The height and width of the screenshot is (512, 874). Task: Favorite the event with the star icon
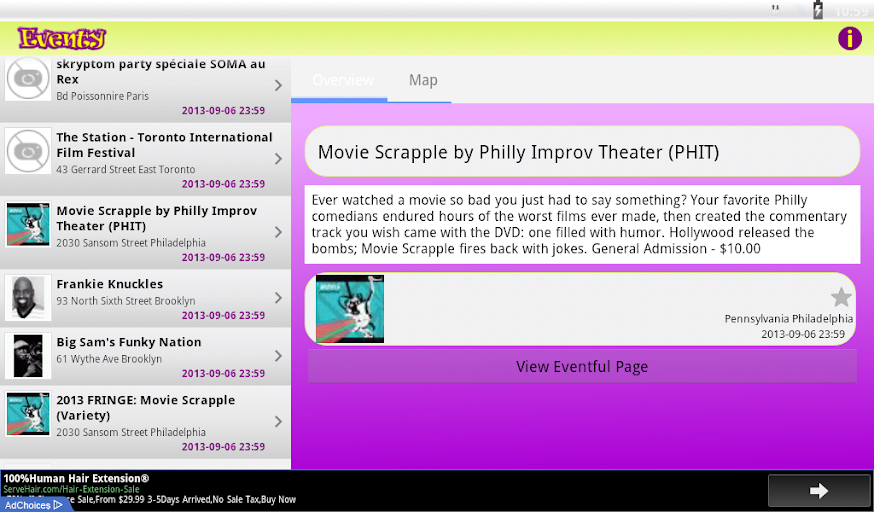click(x=841, y=298)
